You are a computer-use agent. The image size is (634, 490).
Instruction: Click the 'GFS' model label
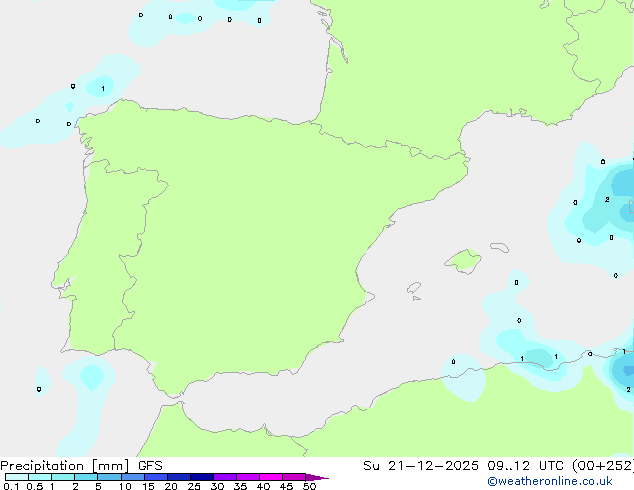(x=150, y=466)
